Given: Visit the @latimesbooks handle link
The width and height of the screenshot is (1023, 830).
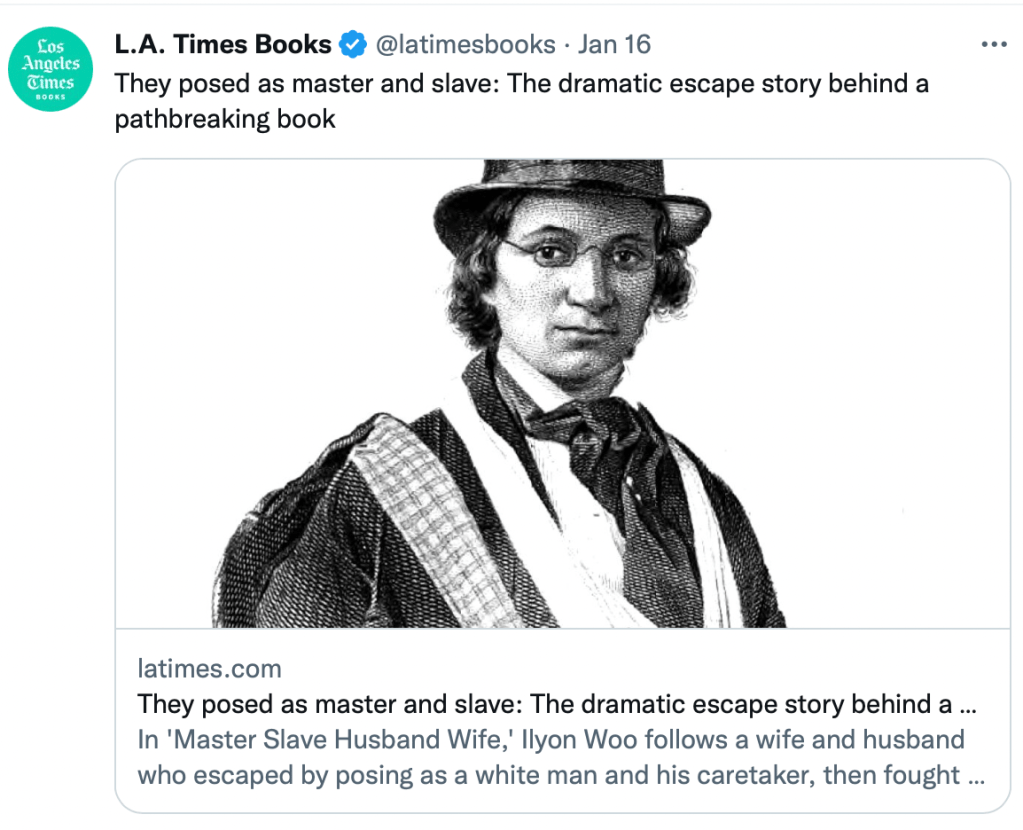Looking at the screenshot, I should tap(465, 45).
